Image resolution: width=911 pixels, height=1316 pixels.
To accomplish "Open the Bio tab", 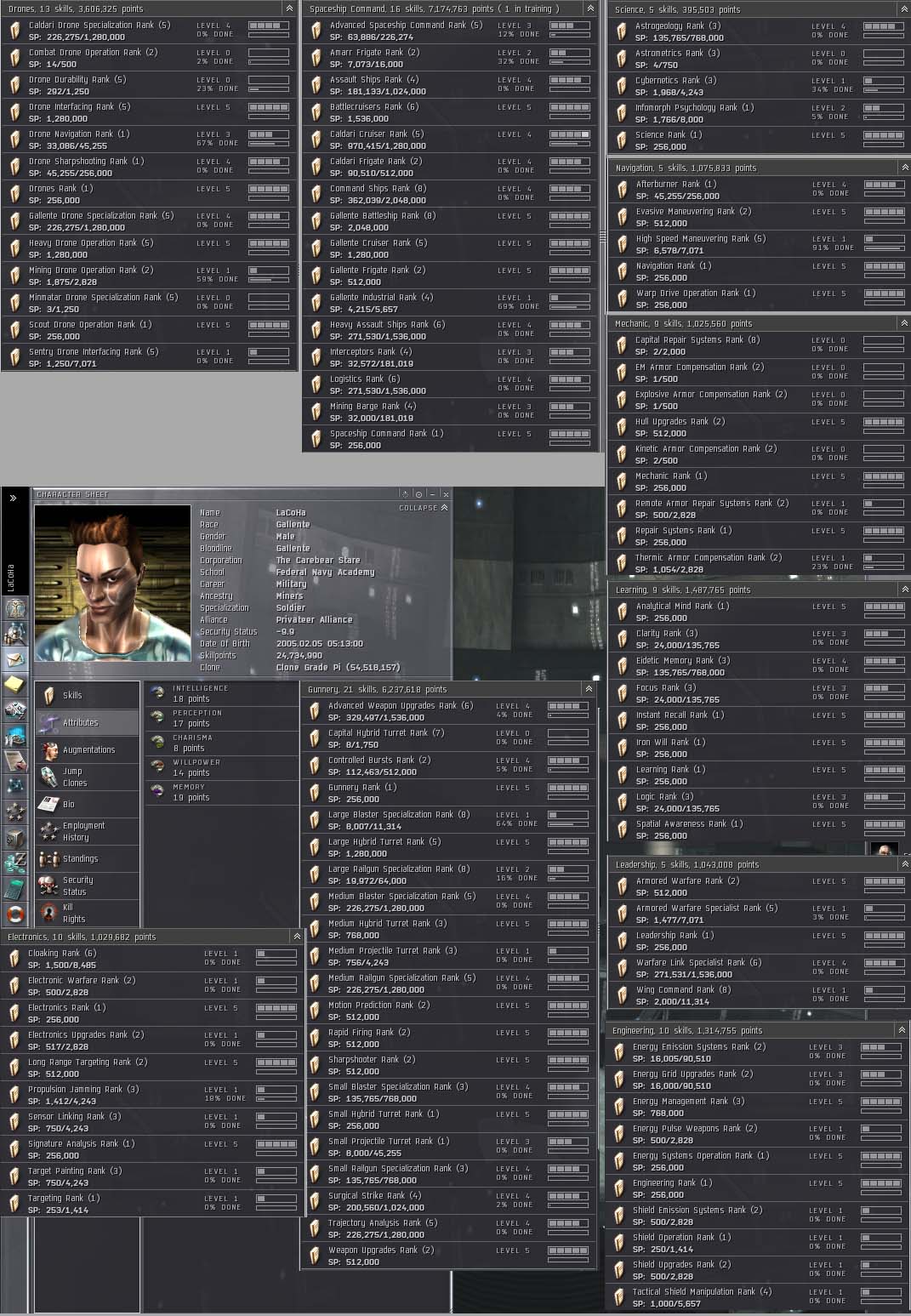I will [87, 804].
